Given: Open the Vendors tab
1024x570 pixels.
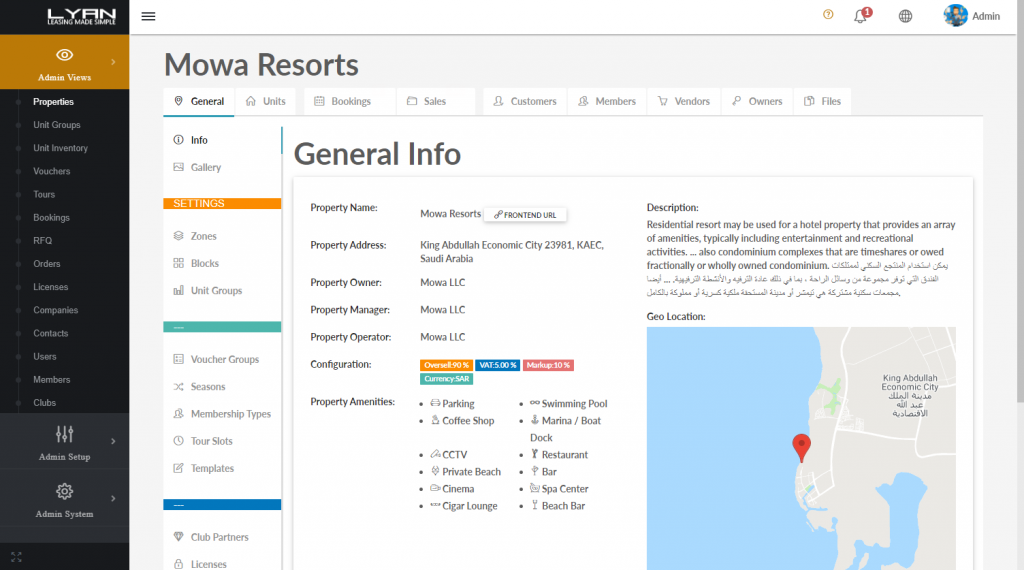Looking at the screenshot, I should pyautogui.click(x=683, y=101).
